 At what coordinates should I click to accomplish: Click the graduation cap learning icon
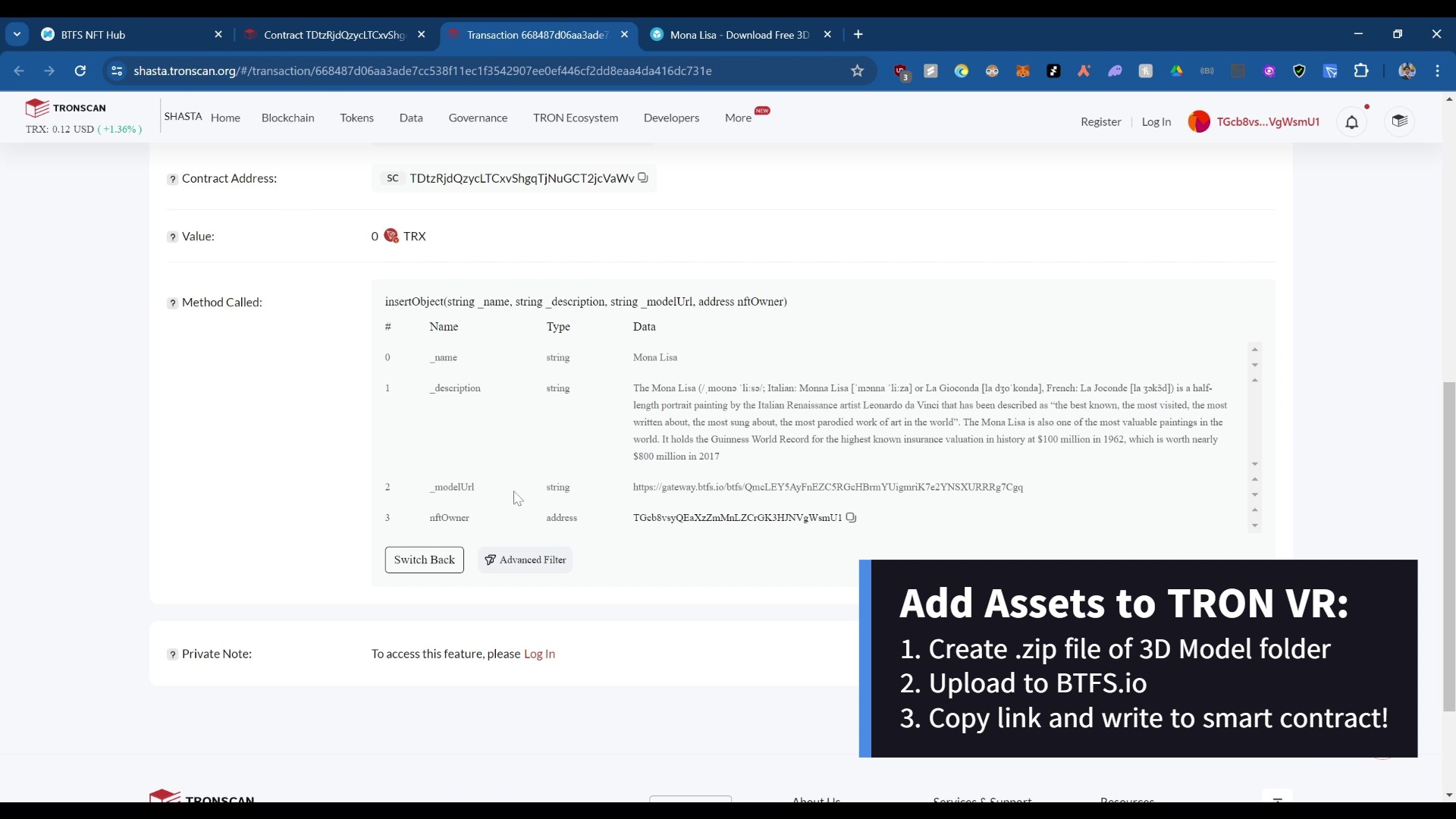(1399, 121)
